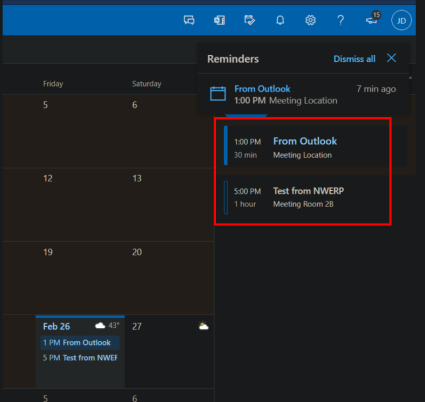
Task: Click the calendar icon in the reminder
Action: coord(218,93)
